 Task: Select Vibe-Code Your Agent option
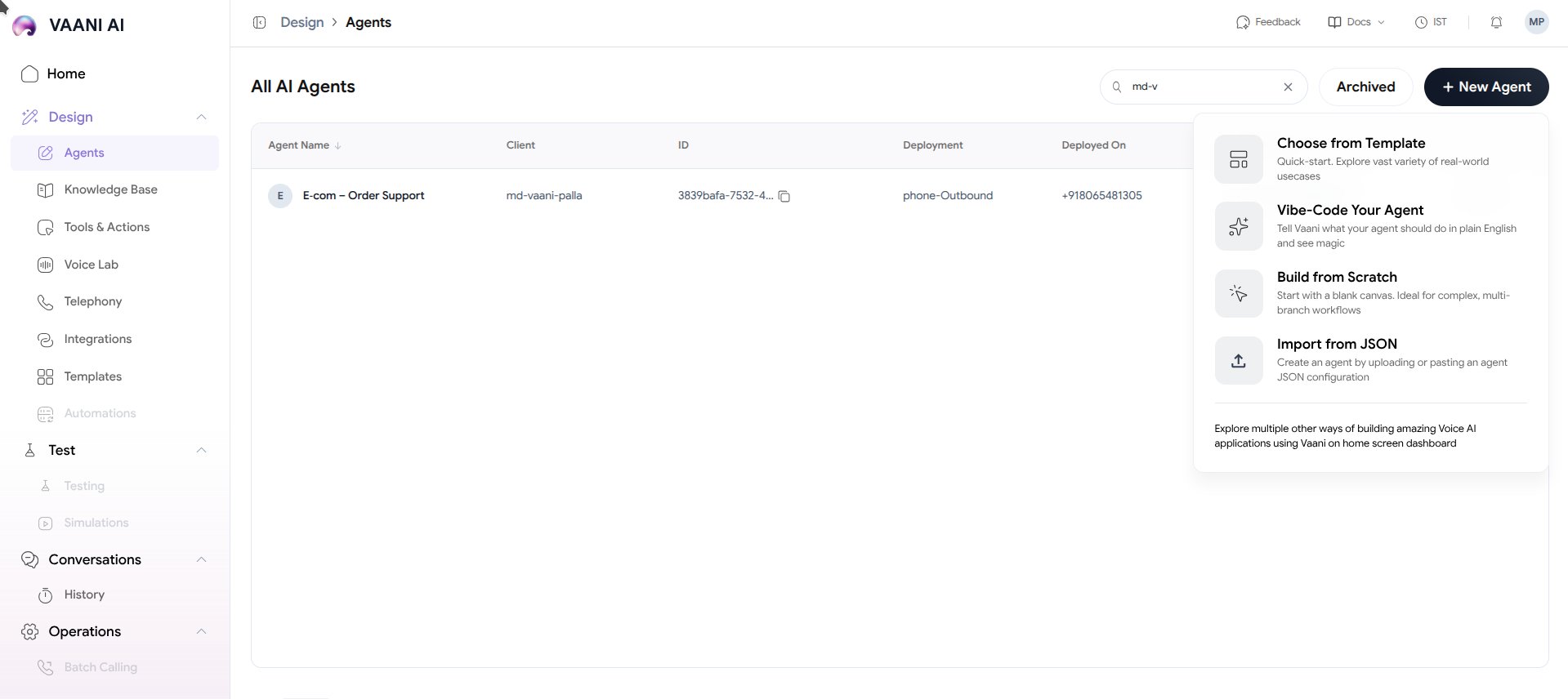click(1370, 226)
